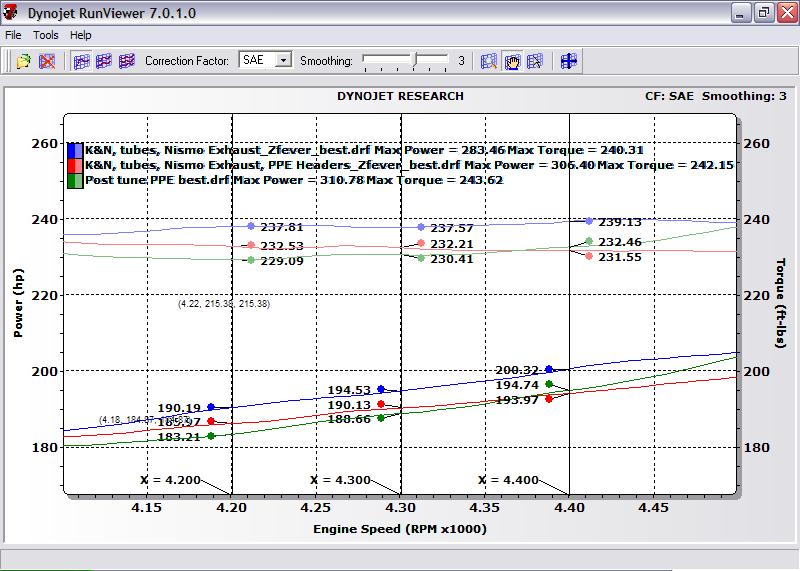
Task: Click the crosshair cursor tool icon
Action: click(568, 61)
